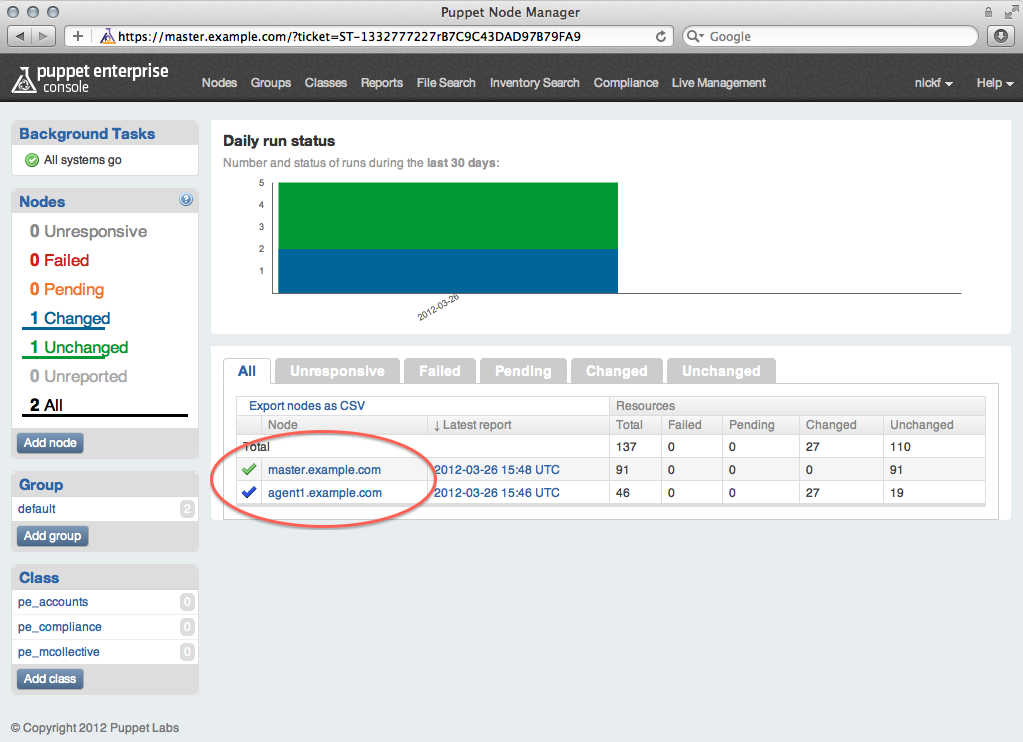The width and height of the screenshot is (1023, 742).
Task: Open Groups in the top navigation
Action: pos(271,83)
